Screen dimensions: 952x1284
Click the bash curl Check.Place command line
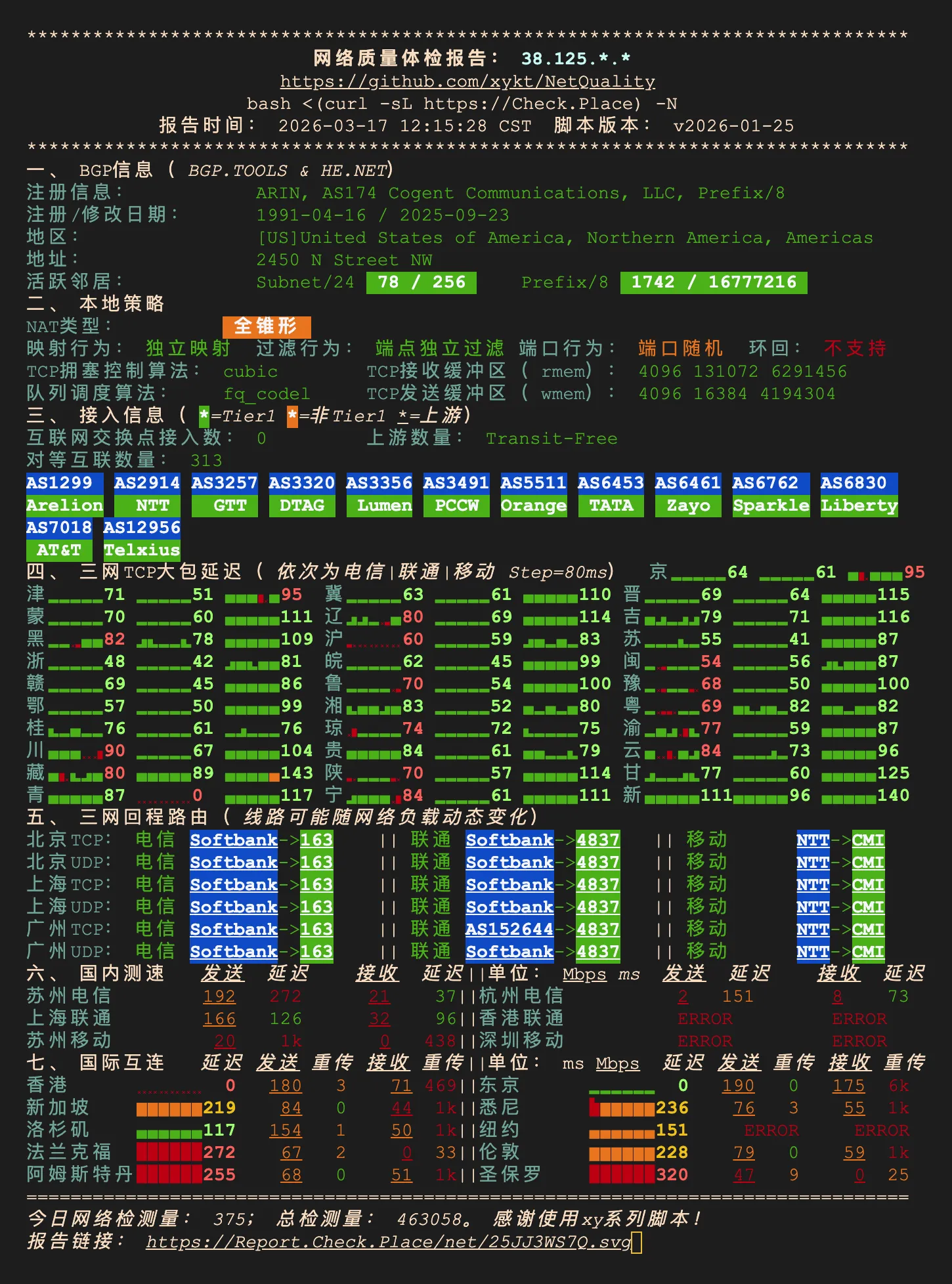coord(462,104)
